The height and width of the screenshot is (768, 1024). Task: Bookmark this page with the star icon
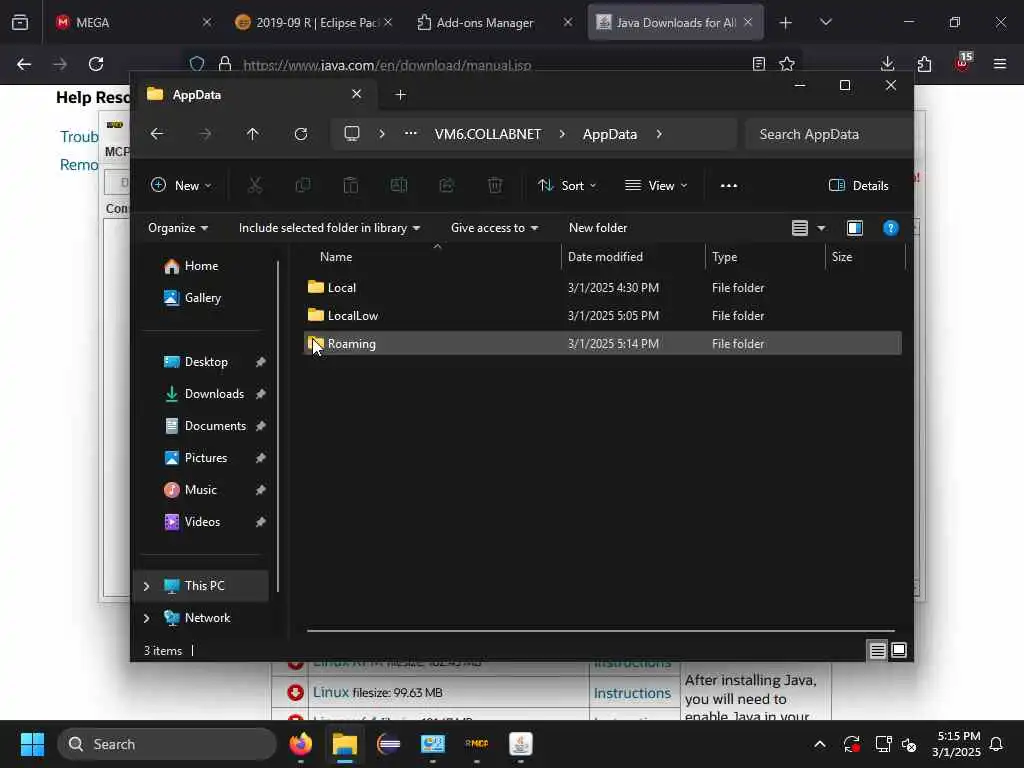pyautogui.click(x=787, y=64)
